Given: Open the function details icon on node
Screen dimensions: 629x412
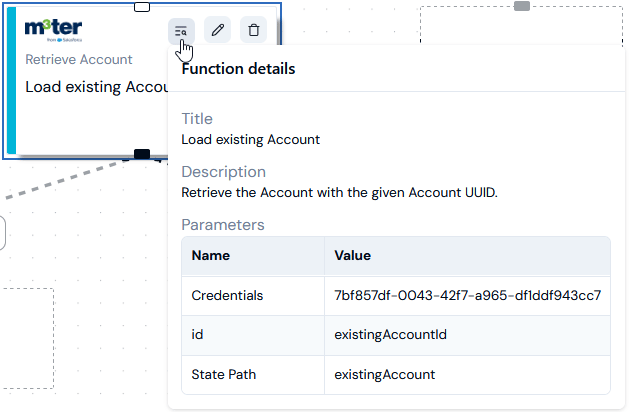Looking at the screenshot, I should click(x=181, y=30).
